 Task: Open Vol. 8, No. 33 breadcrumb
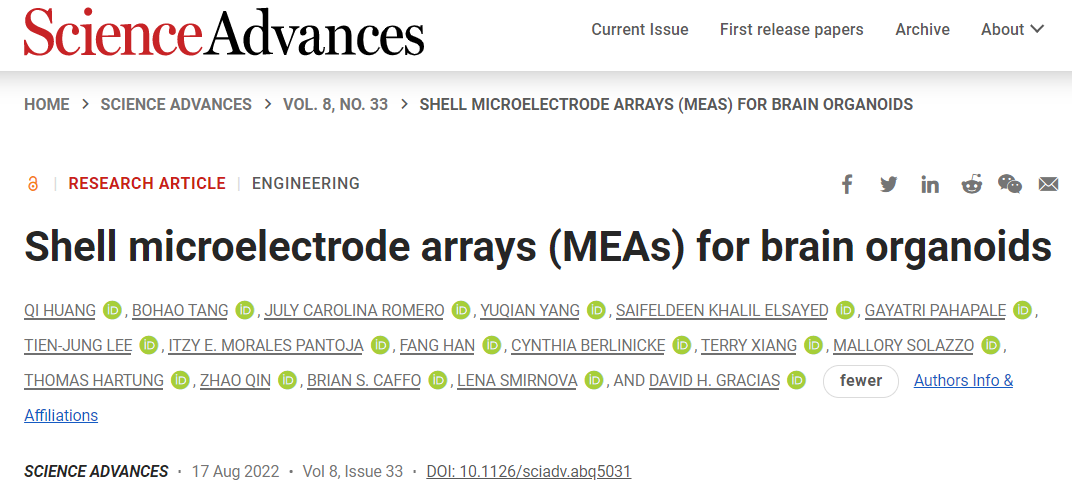pos(336,105)
